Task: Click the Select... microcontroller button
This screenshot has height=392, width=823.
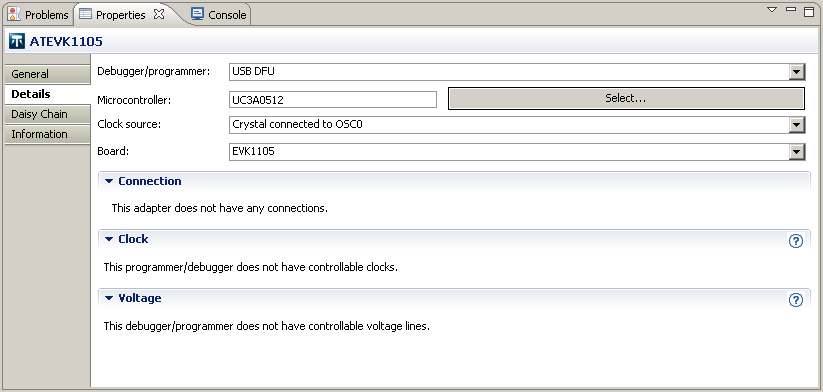Action: (626, 98)
